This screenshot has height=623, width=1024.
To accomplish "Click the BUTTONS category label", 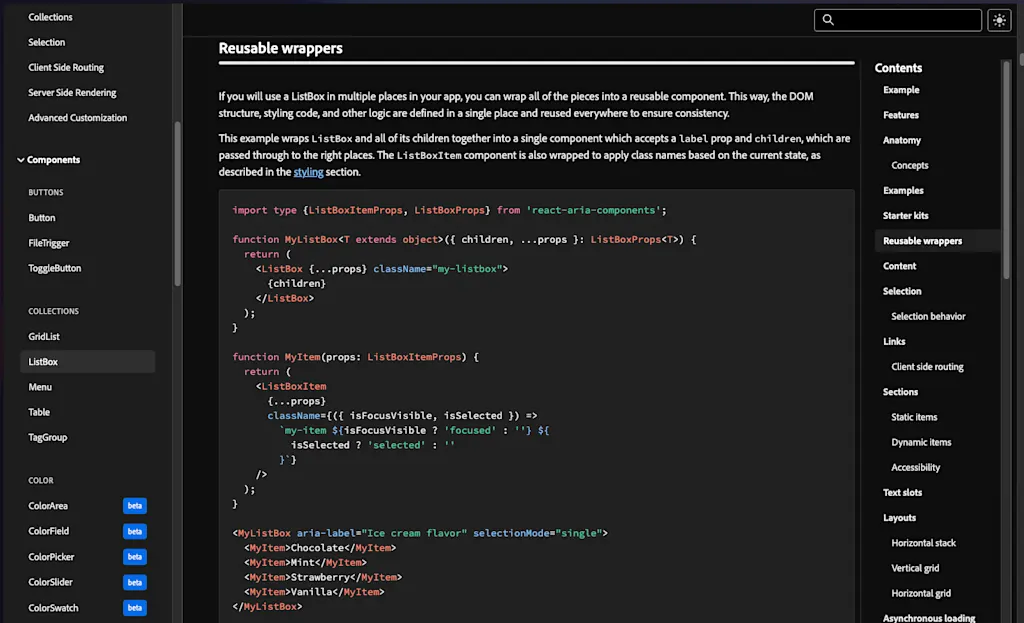I will tap(46, 193).
